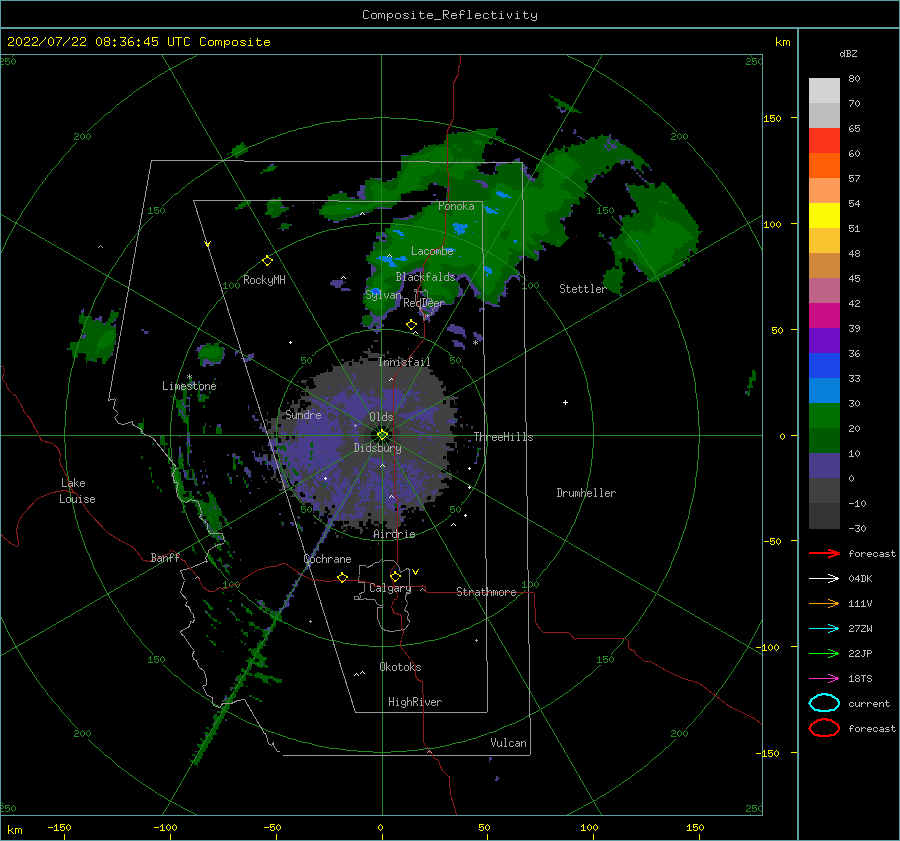Click the green 22JP arrow in the legend
This screenshot has height=841, width=900.
point(824,653)
